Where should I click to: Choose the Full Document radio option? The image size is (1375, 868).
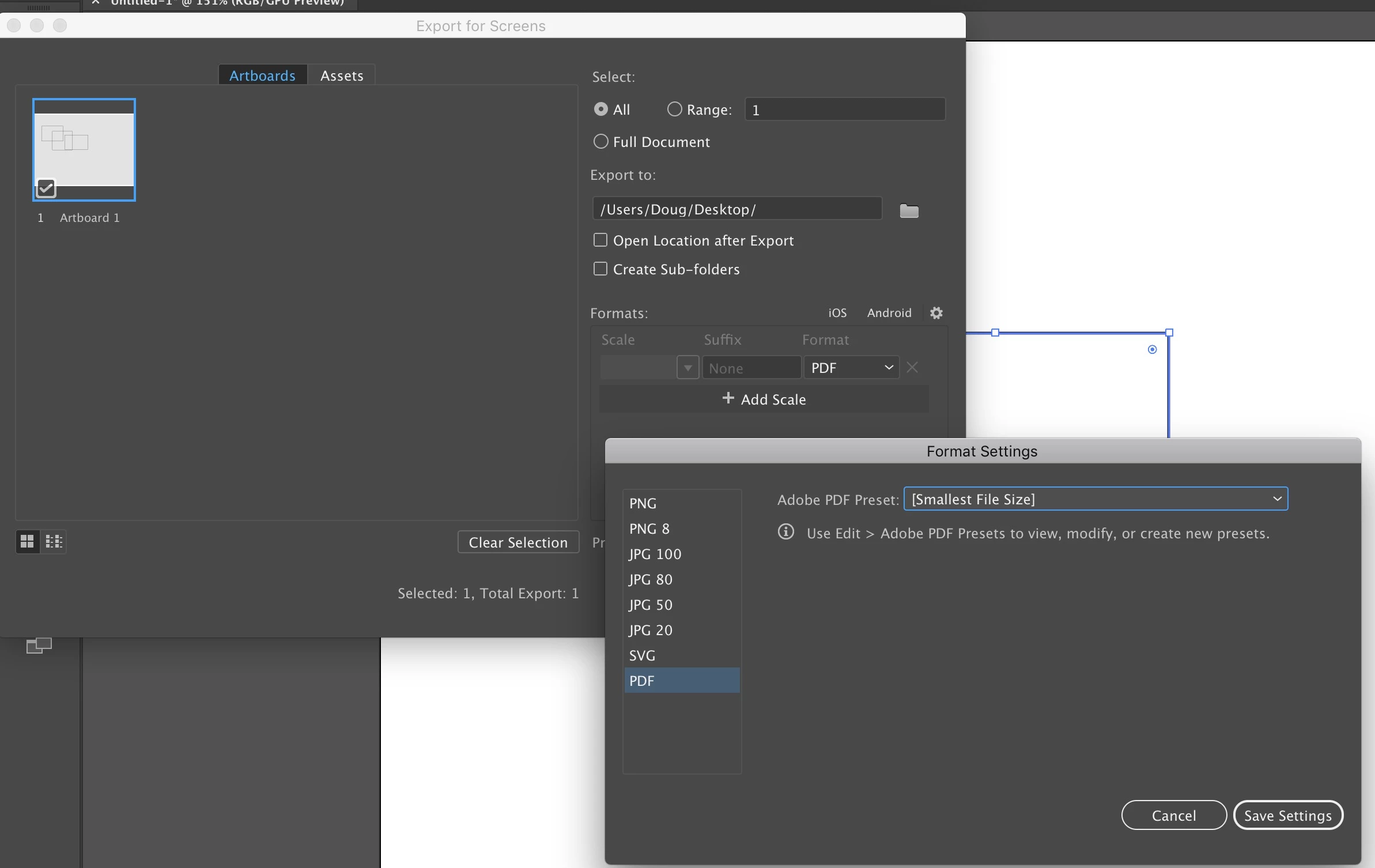coord(600,141)
